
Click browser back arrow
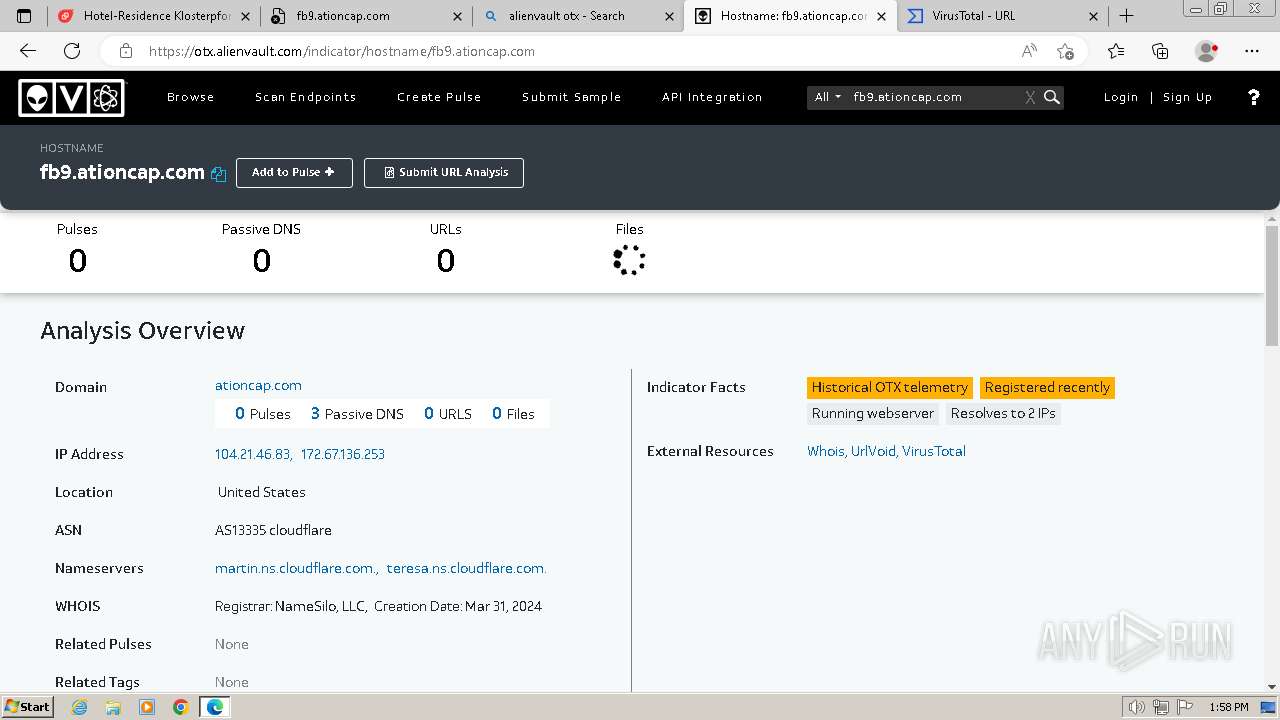[28, 51]
